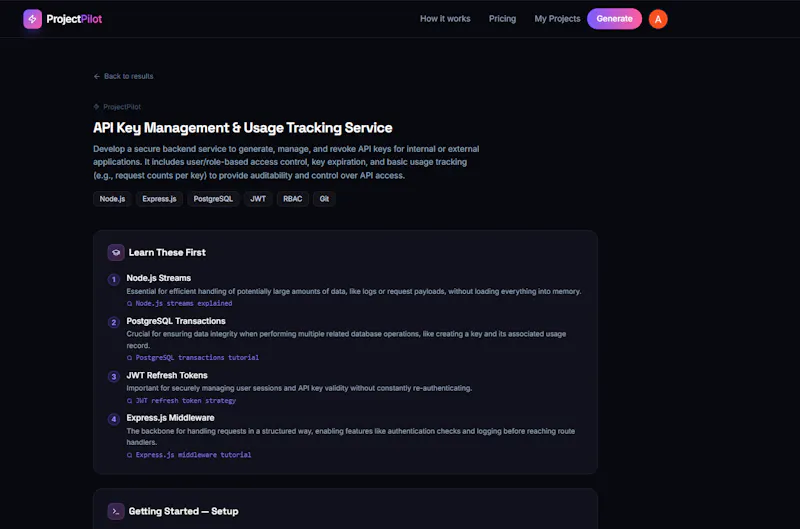Click the PostgreSQL Transactions topic title

176,321
